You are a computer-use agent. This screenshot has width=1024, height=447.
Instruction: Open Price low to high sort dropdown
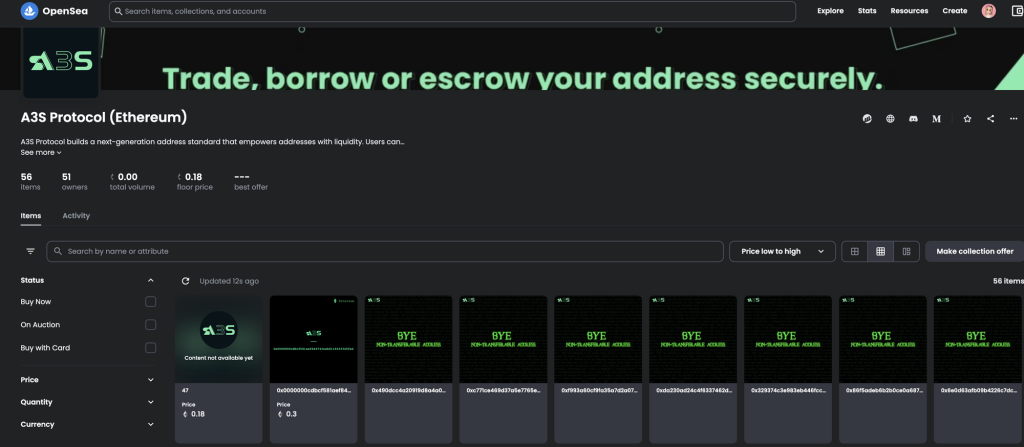[x=782, y=251]
